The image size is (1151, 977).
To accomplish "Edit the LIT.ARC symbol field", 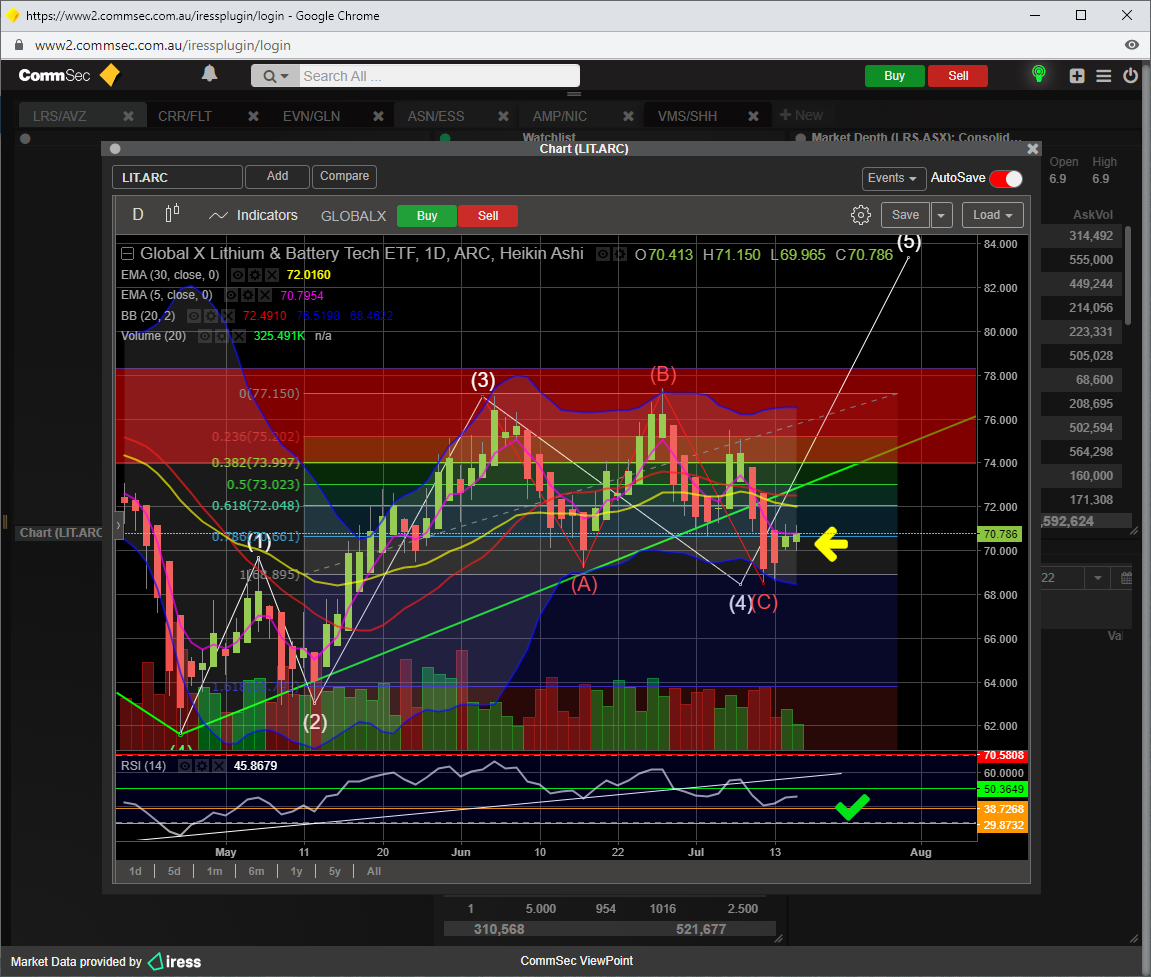I will (177, 177).
